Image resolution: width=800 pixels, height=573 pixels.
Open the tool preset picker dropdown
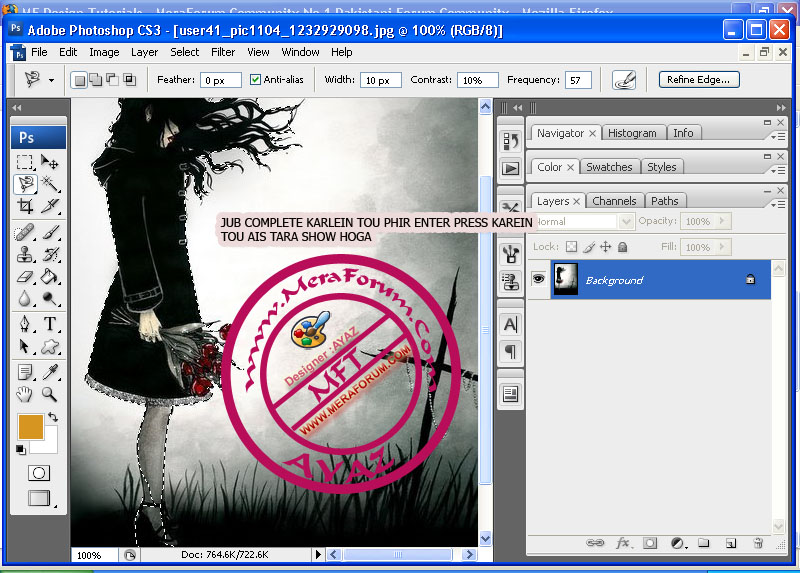[x=51, y=81]
